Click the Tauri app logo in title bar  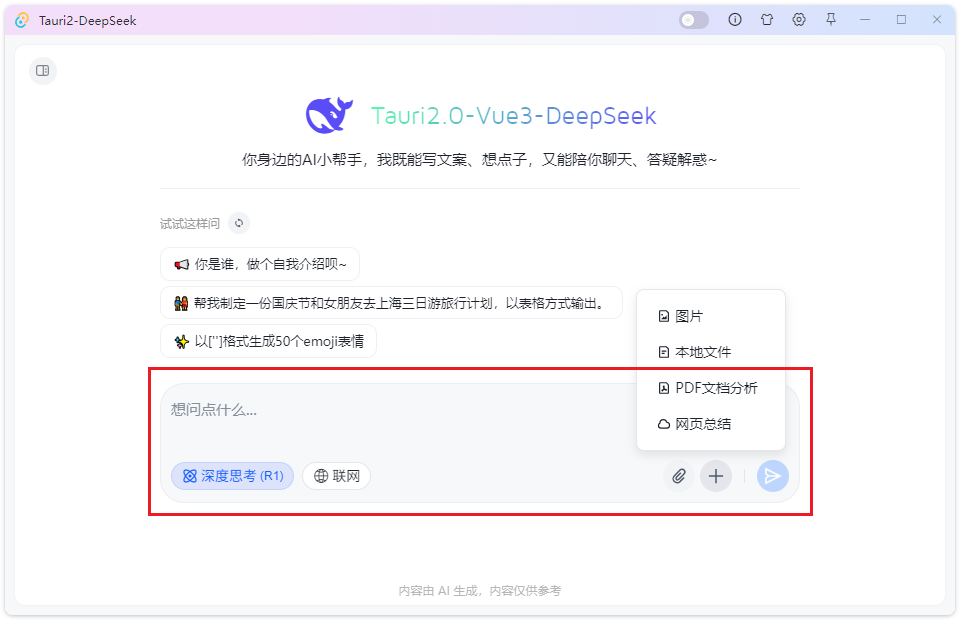click(x=21, y=20)
